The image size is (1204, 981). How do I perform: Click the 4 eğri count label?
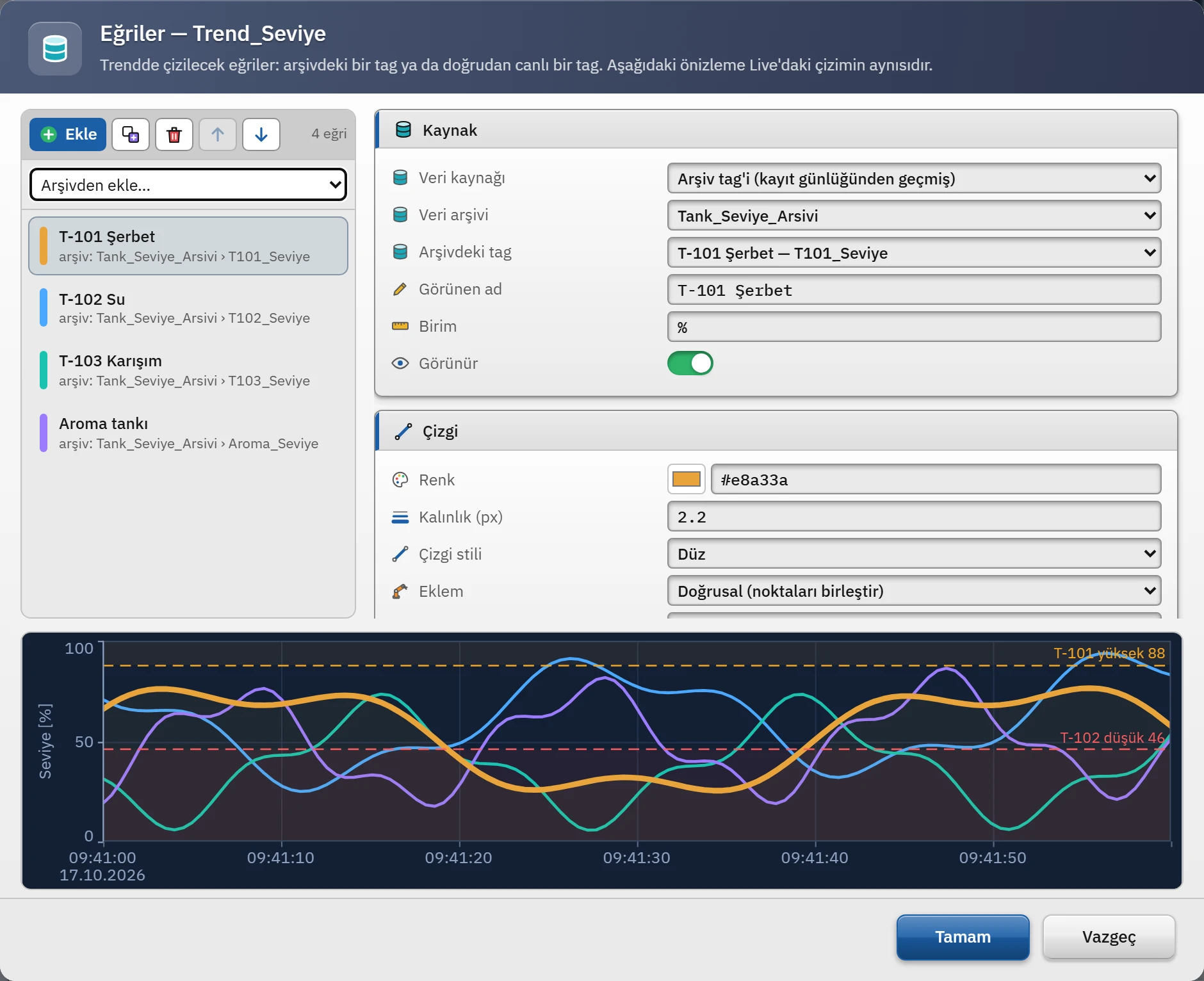tap(329, 134)
